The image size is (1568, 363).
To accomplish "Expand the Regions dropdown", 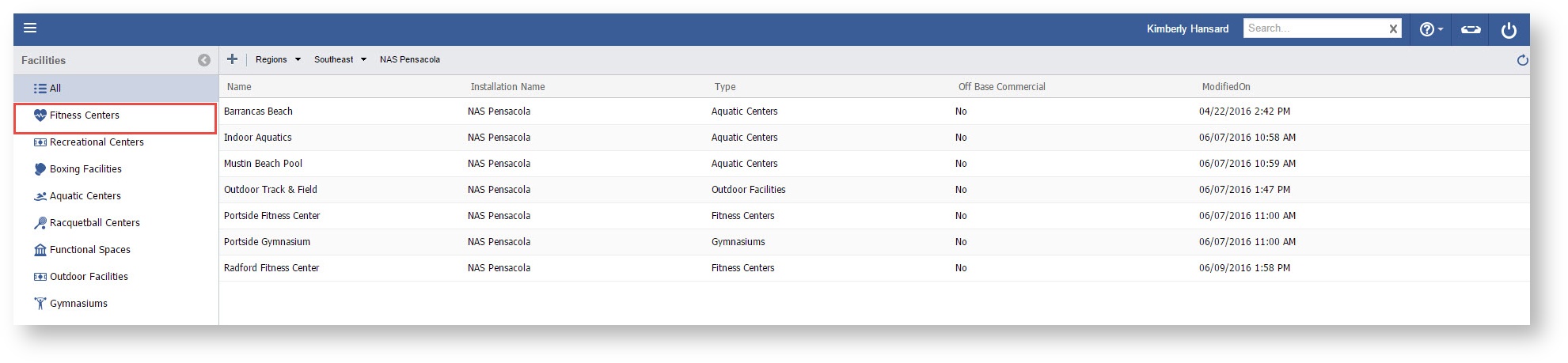I will tap(278, 59).
